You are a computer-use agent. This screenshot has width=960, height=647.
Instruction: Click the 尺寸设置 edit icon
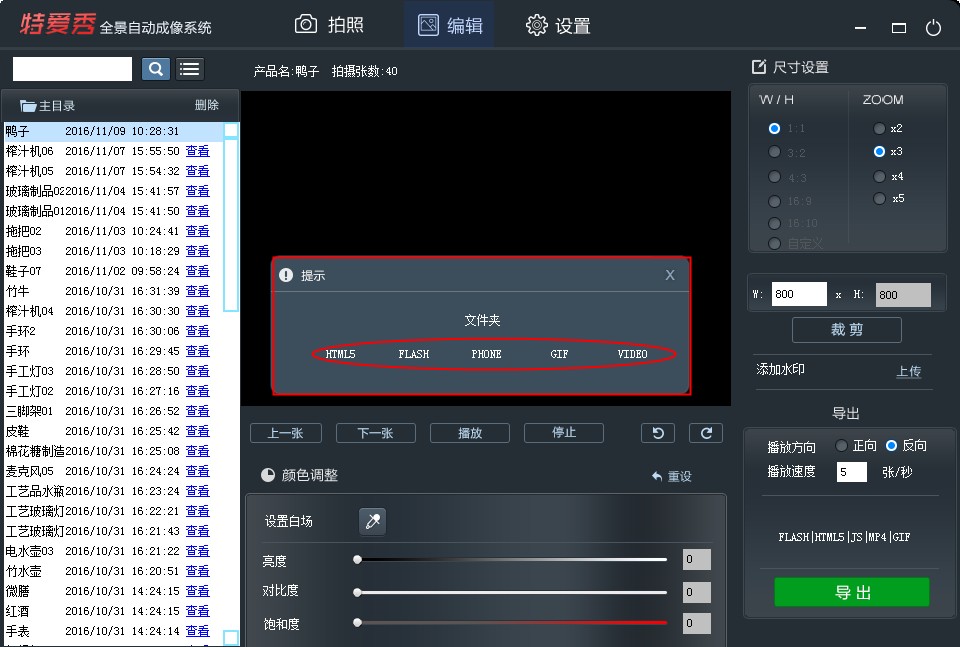[x=759, y=67]
